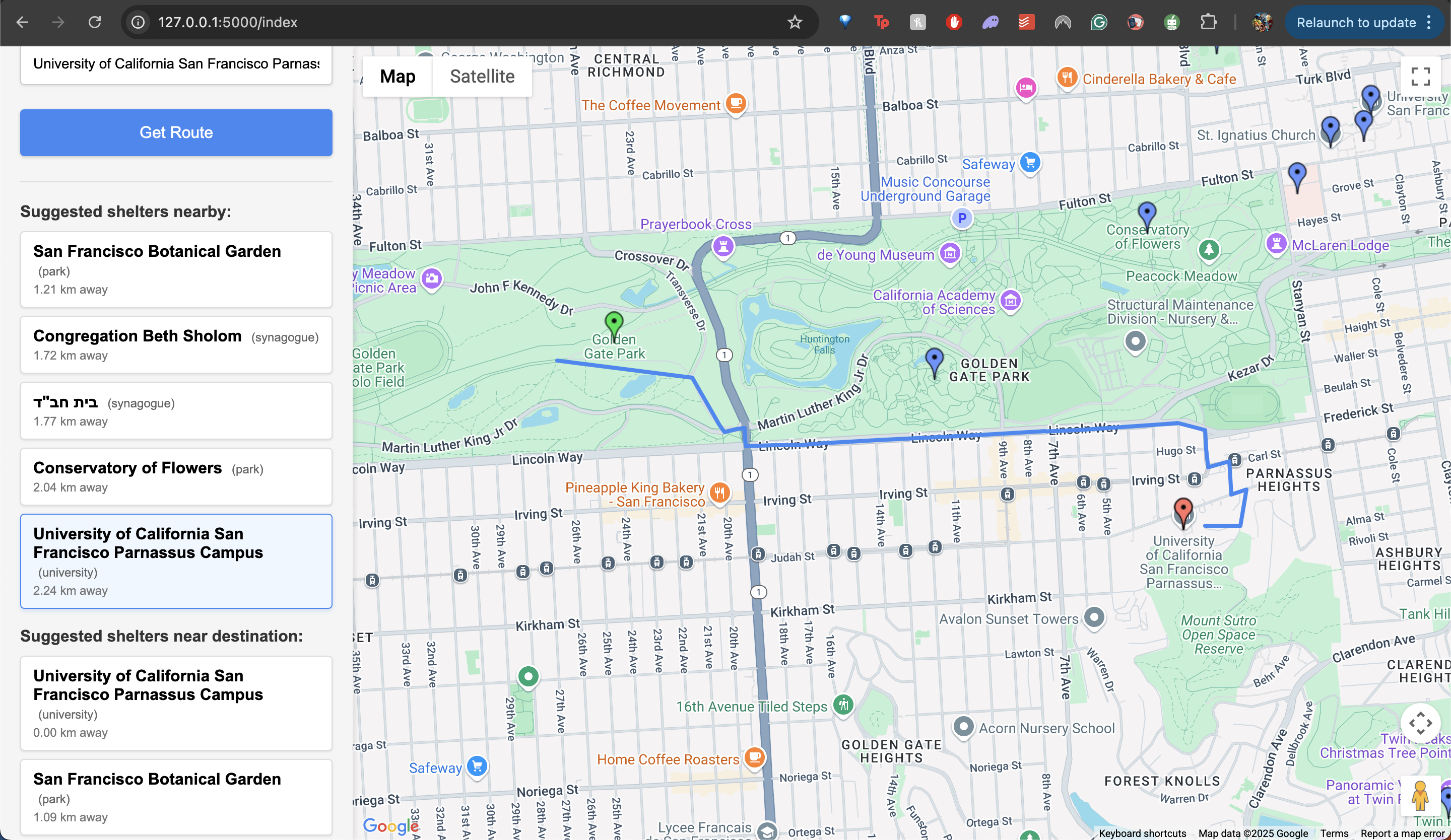Click the destination input field
Viewport: 1451px width, 840px height.
176,64
